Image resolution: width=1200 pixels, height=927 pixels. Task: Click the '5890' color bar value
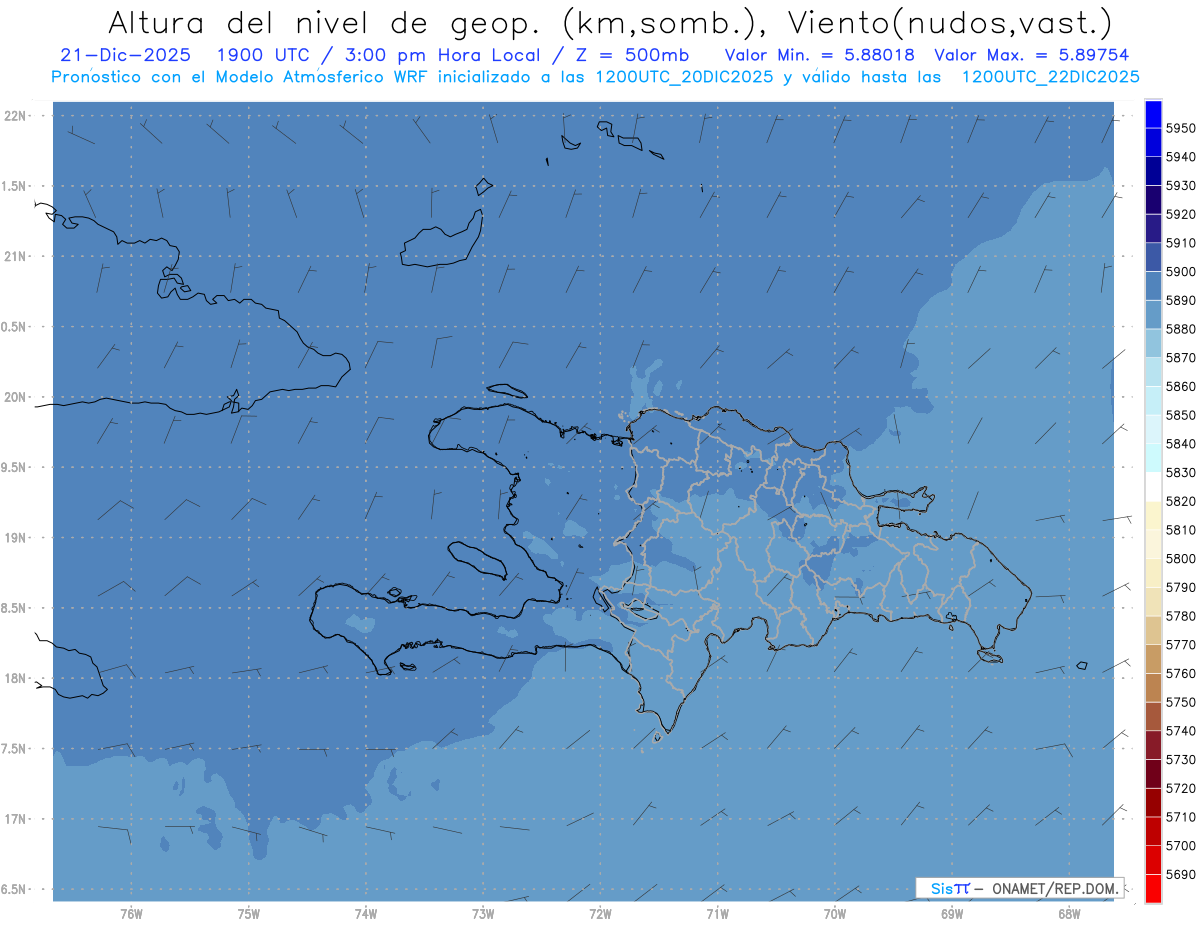point(1181,300)
